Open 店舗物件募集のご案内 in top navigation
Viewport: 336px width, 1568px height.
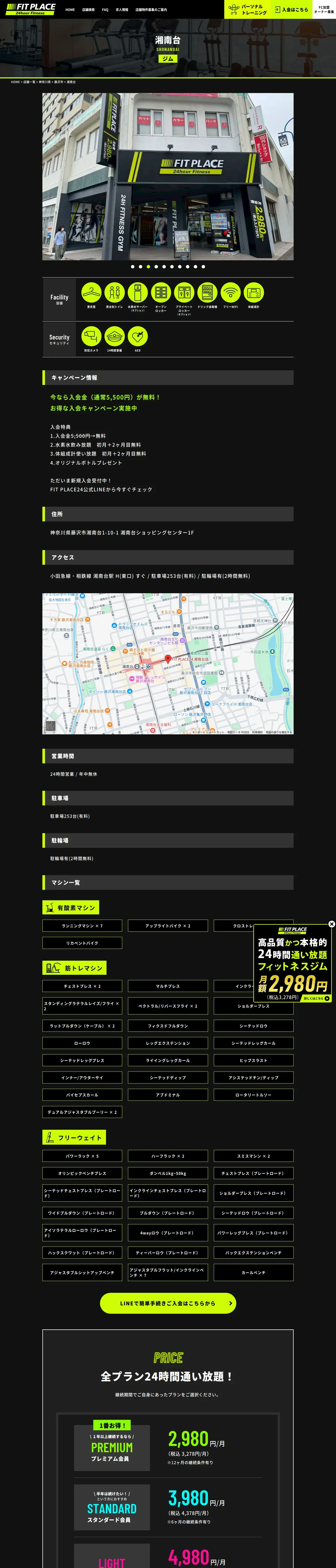click(151, 10)
